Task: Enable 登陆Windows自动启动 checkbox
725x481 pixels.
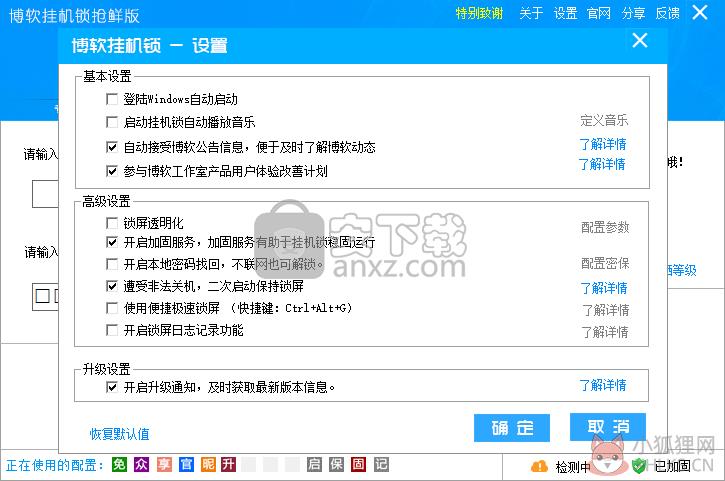Action: 111,99
